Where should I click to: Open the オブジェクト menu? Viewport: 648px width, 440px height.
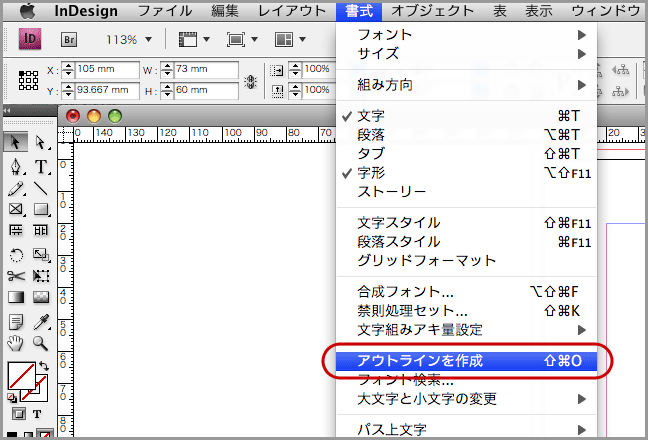[x=432, y=11]
